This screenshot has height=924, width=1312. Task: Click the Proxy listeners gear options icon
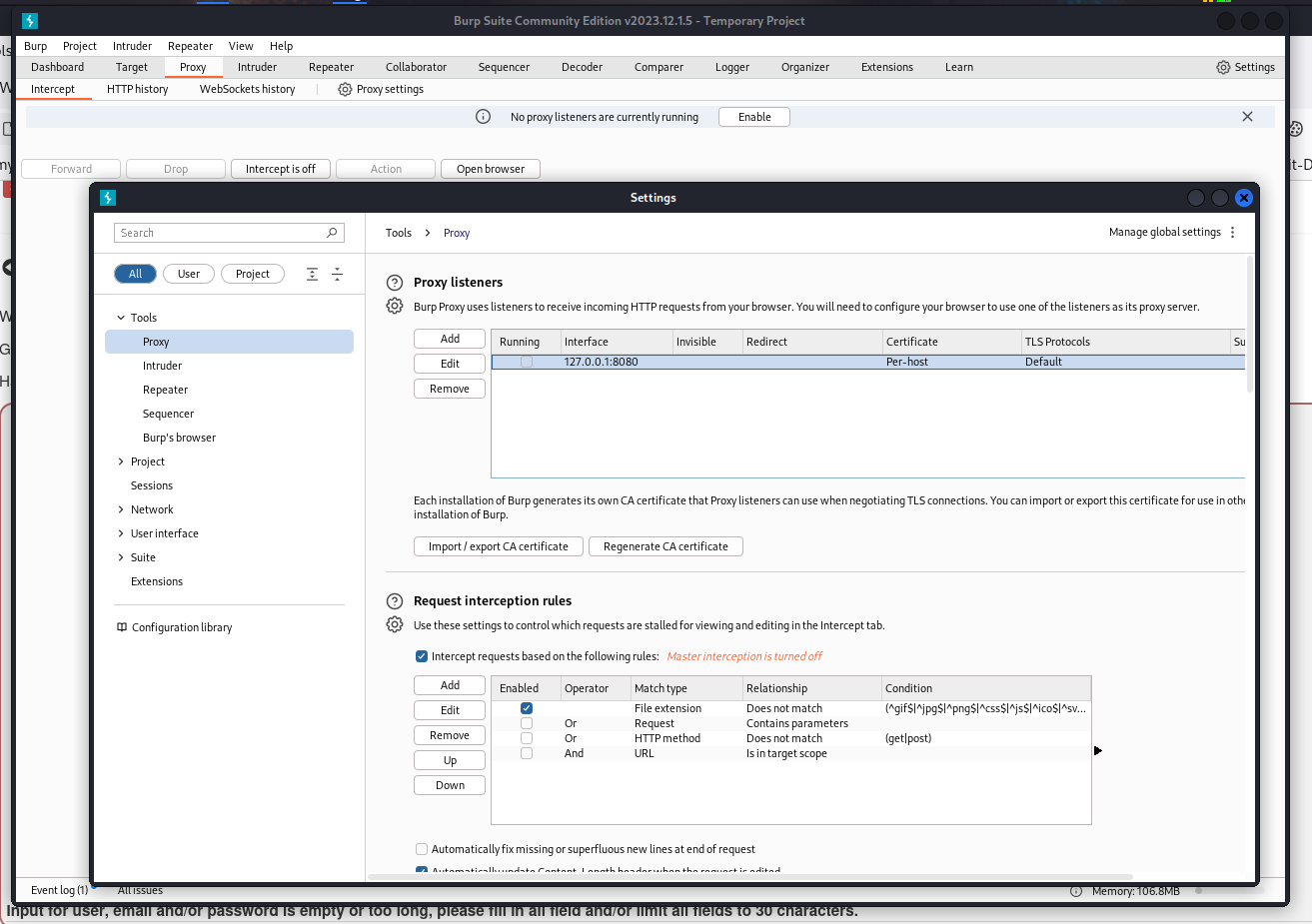click(395, 306)
